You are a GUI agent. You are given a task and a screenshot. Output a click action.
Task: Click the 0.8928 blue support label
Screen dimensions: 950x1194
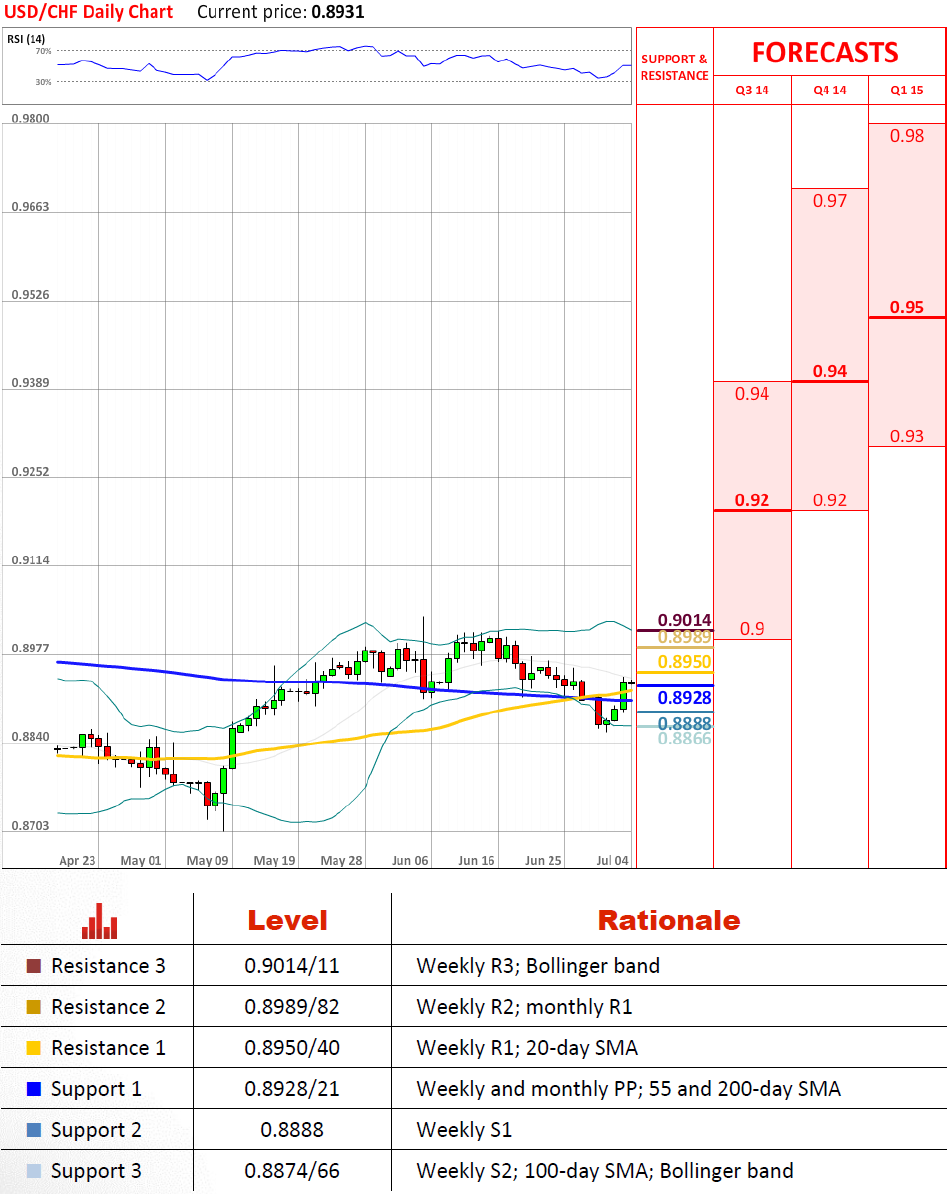[x=684, y=698]
